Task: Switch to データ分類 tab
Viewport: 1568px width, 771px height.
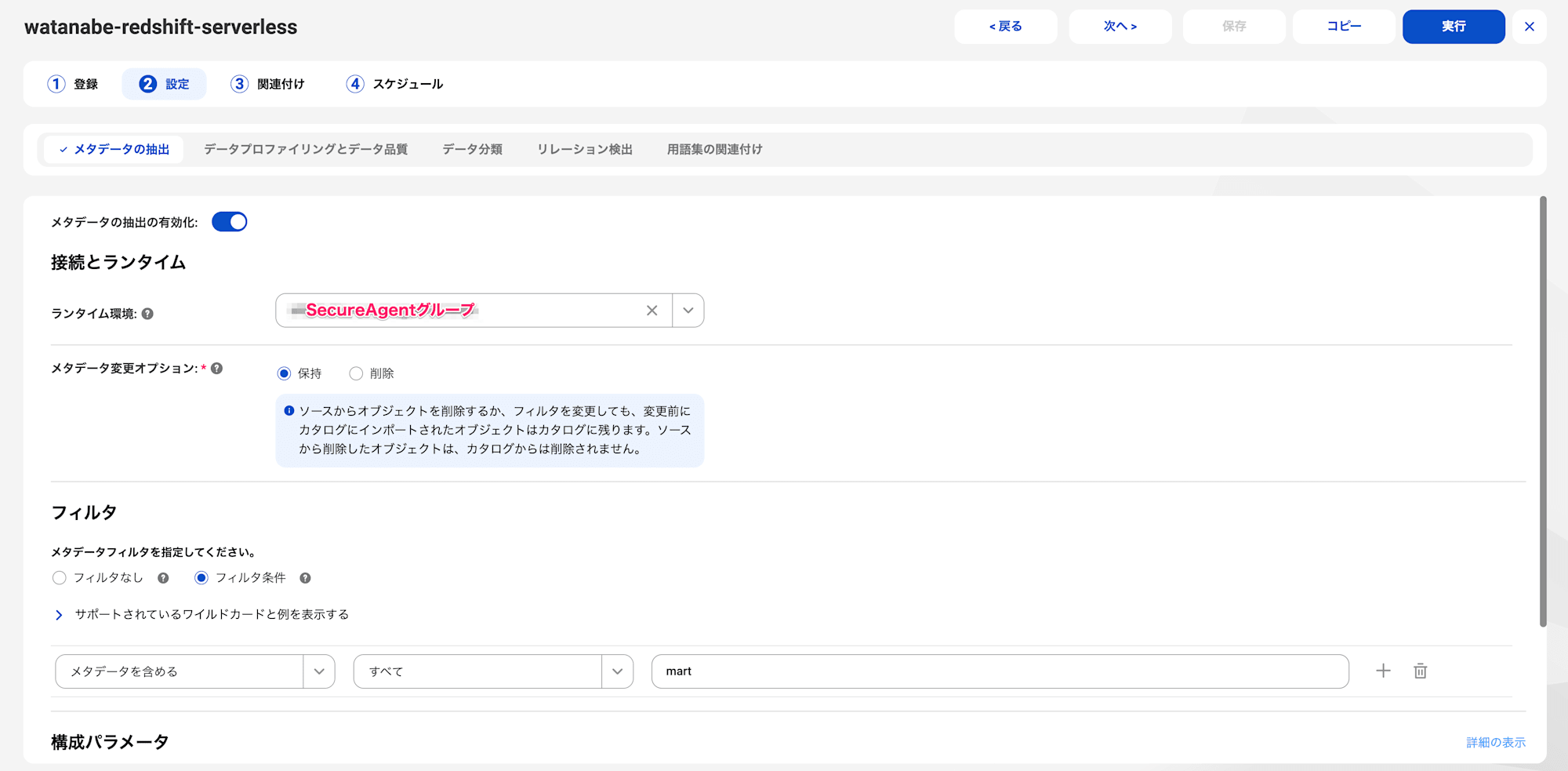Action: click(472, 149)
